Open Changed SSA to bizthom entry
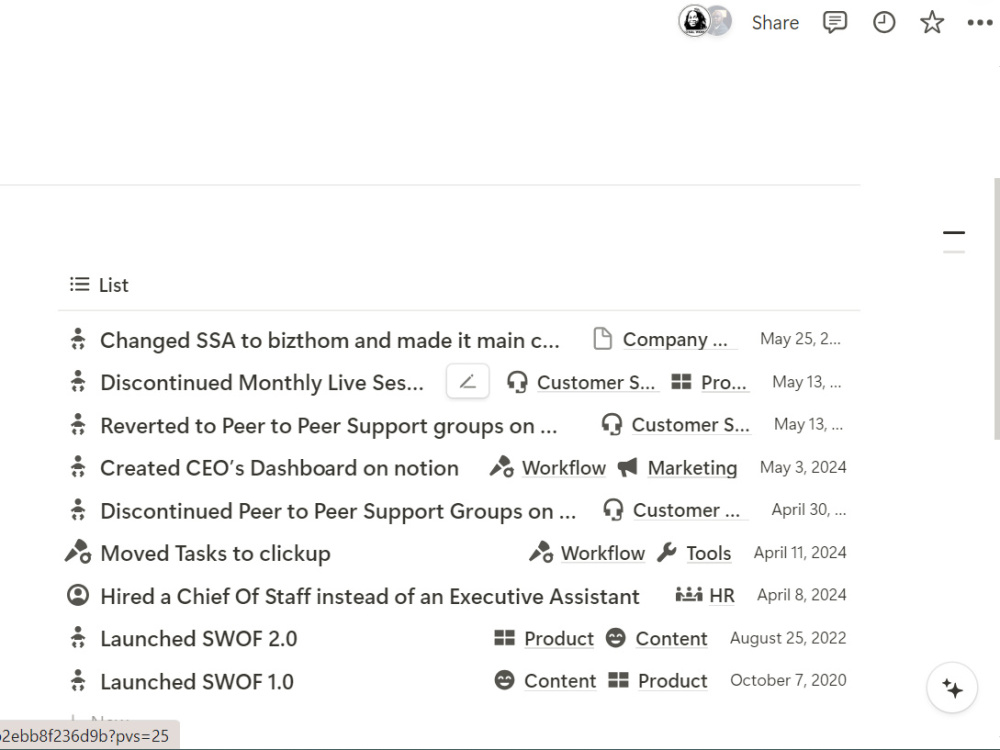 (x=330, y=340)
